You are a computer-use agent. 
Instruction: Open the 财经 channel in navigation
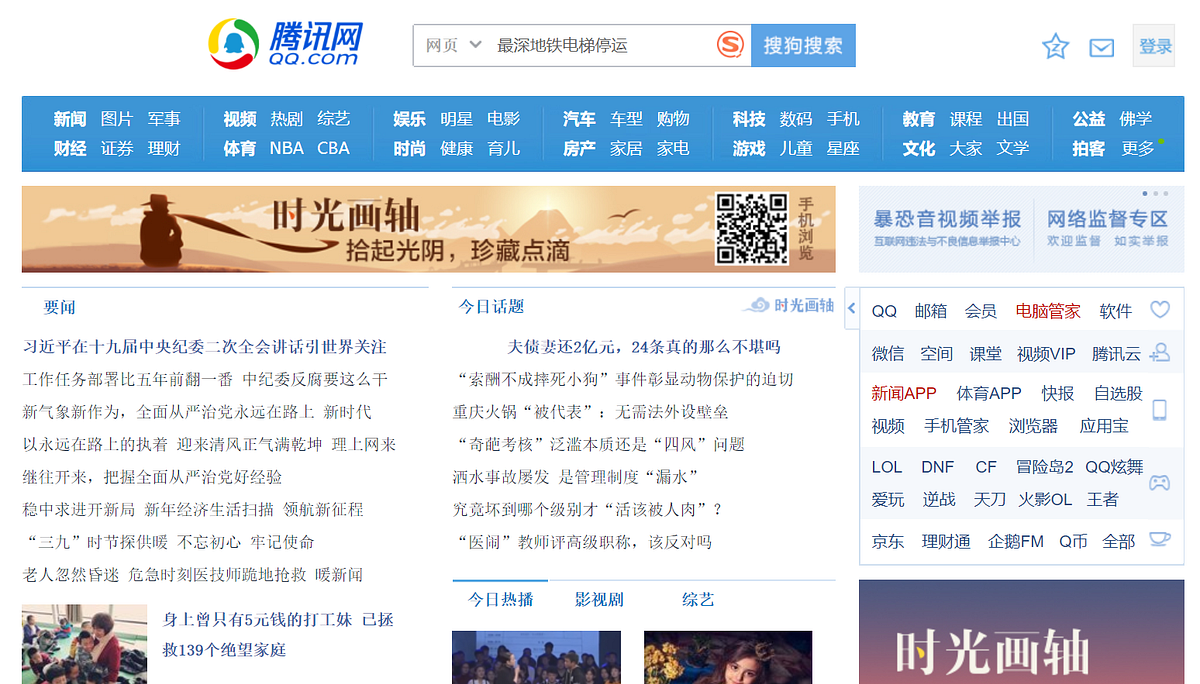coord(70,148)
